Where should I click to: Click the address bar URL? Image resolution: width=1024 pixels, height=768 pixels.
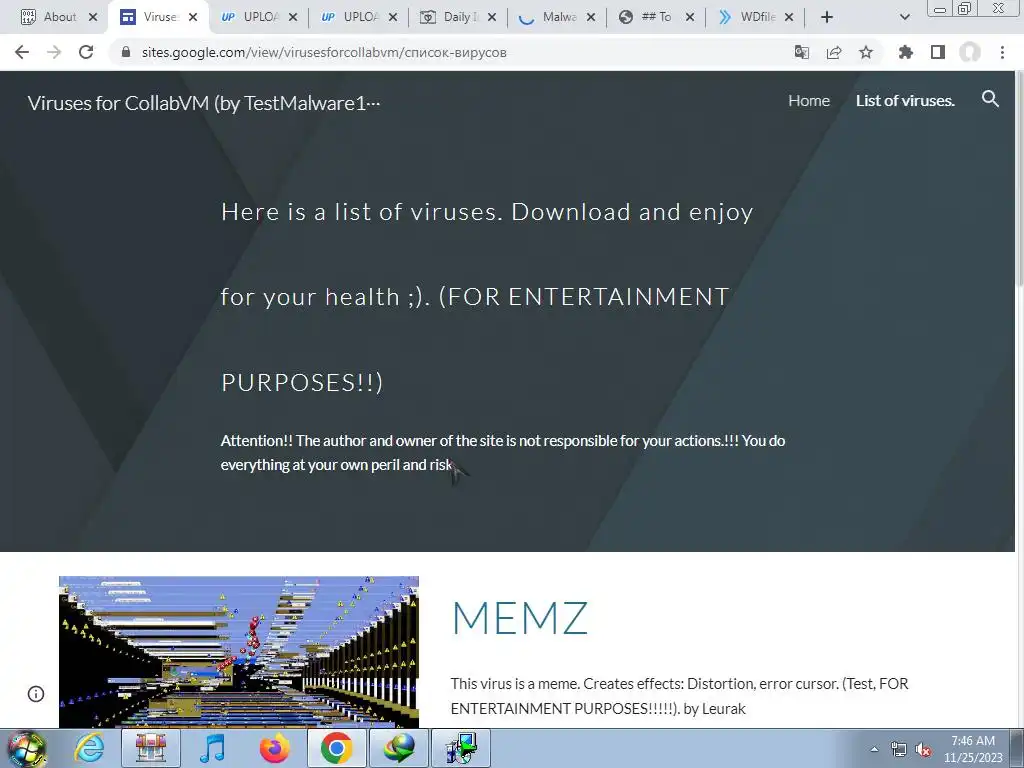[x=324, y=52]
